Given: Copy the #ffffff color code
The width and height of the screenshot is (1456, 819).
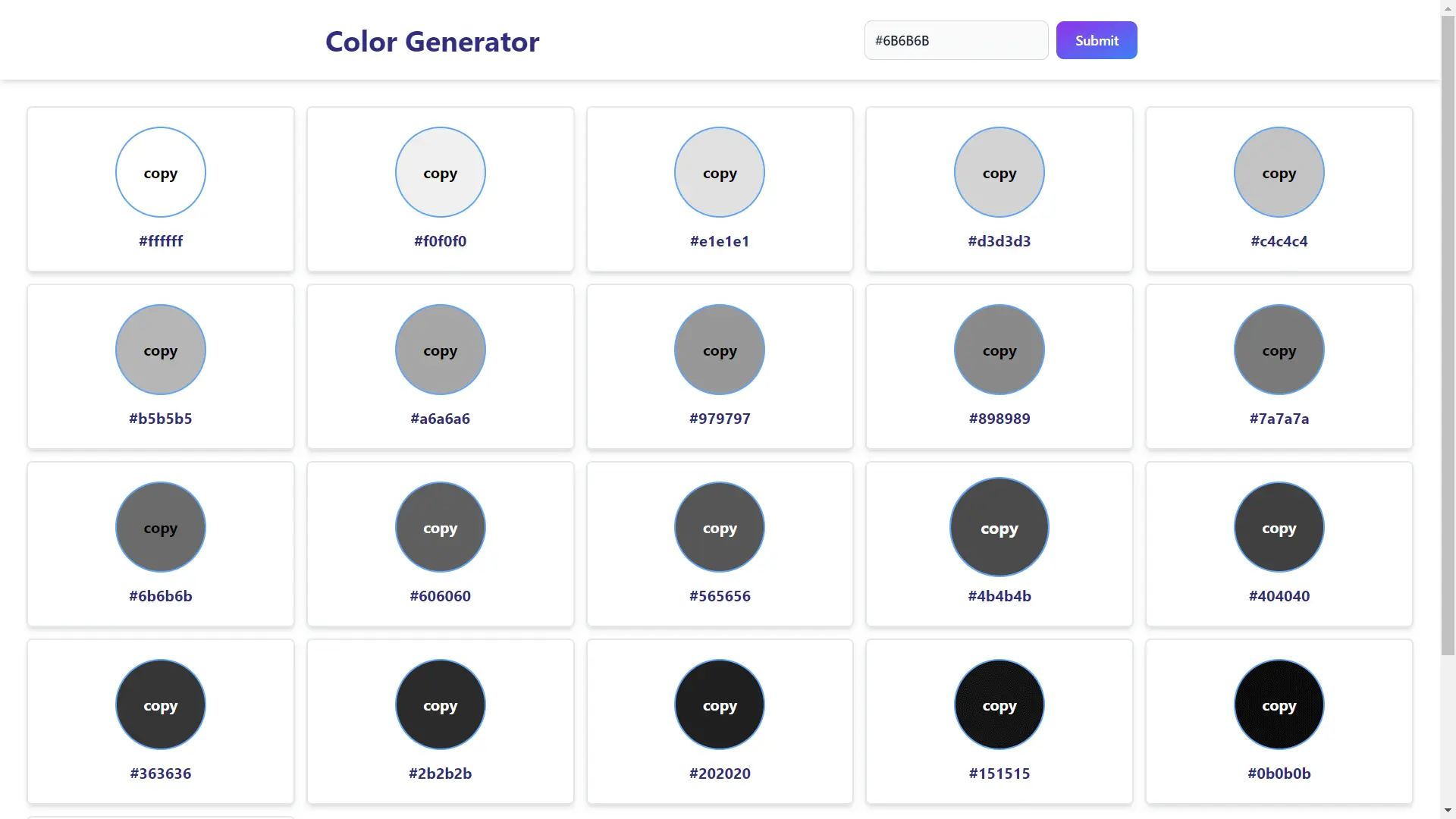Looking at the screenshot, I should pyautogui.click(x=160, y=172).
